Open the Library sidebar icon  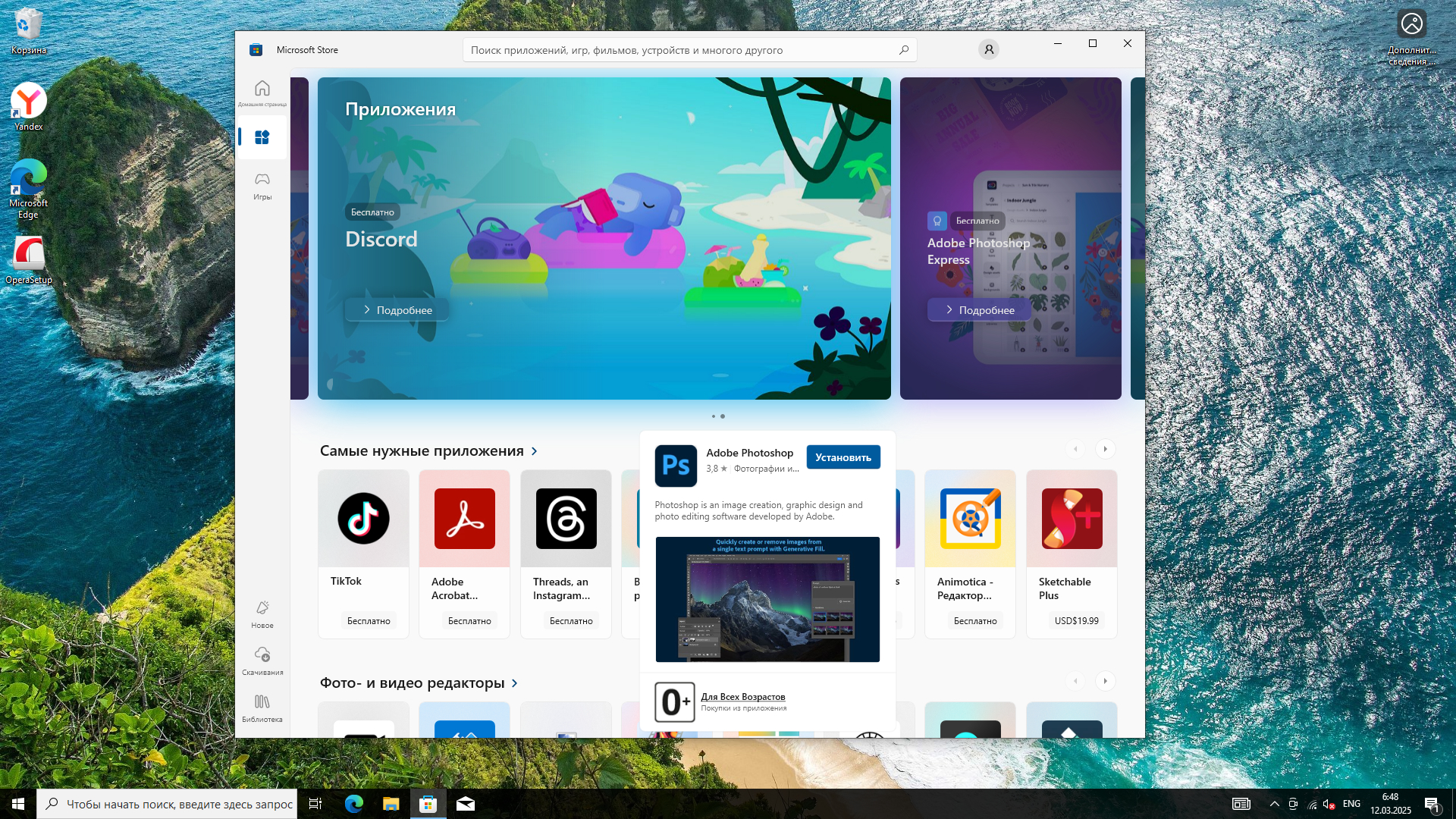tap(262, 702)
